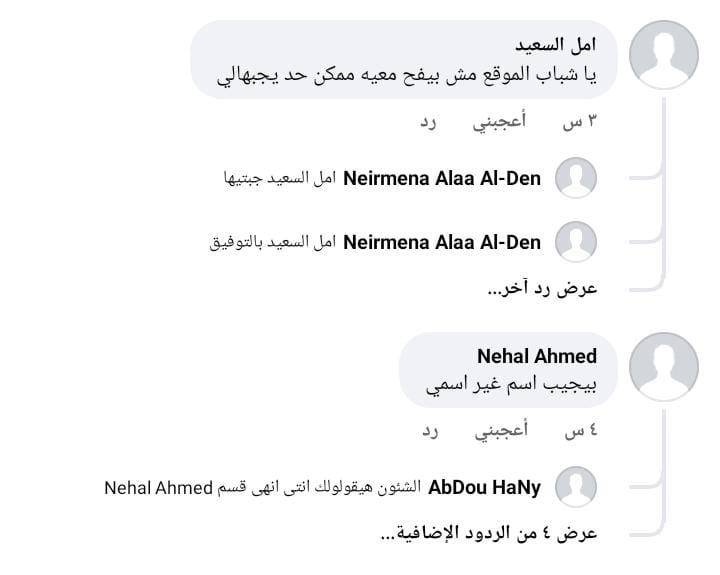The height and width of the screenshot is (575, 720).
Task: Open Neirmena Alaa Al-Den's name on بالتوفيق reply
Action: pyautogui.click(x=442, y=242)
